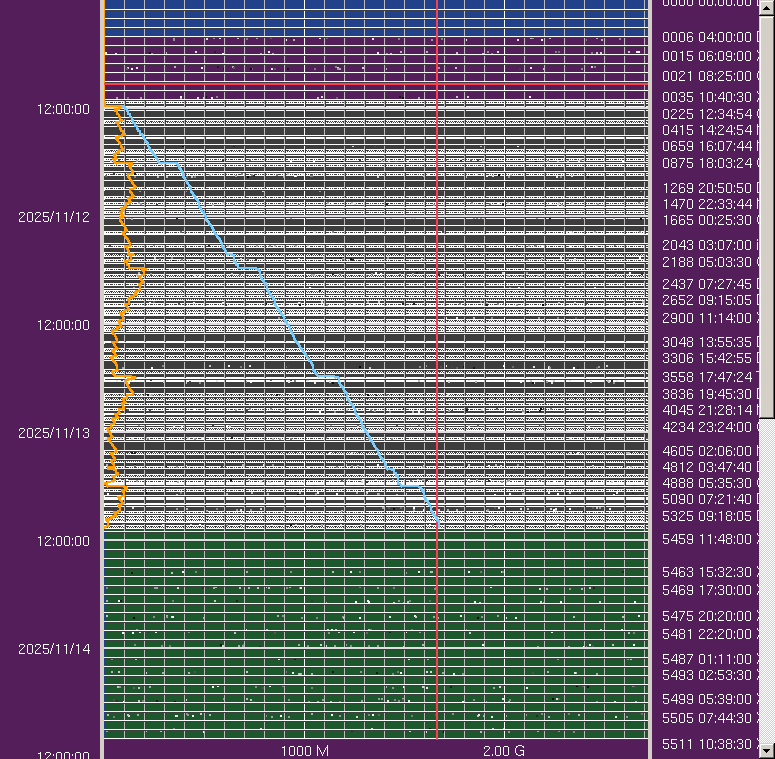Click the empty scrollbar track below the thumb
Viewport: 775px width, 759px height.
[767, 580]
